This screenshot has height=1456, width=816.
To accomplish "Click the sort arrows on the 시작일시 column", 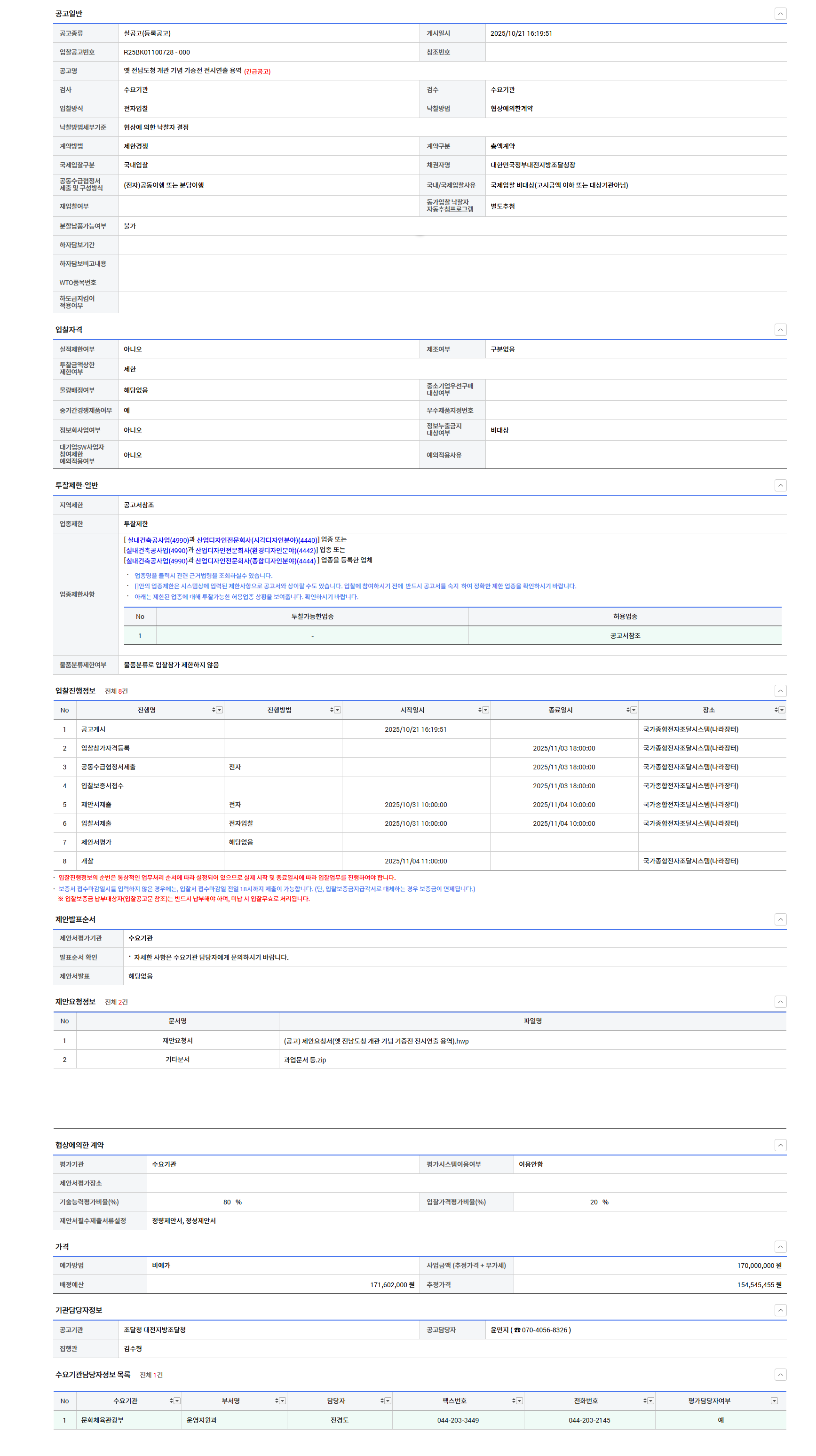I will tap(480, 710).
